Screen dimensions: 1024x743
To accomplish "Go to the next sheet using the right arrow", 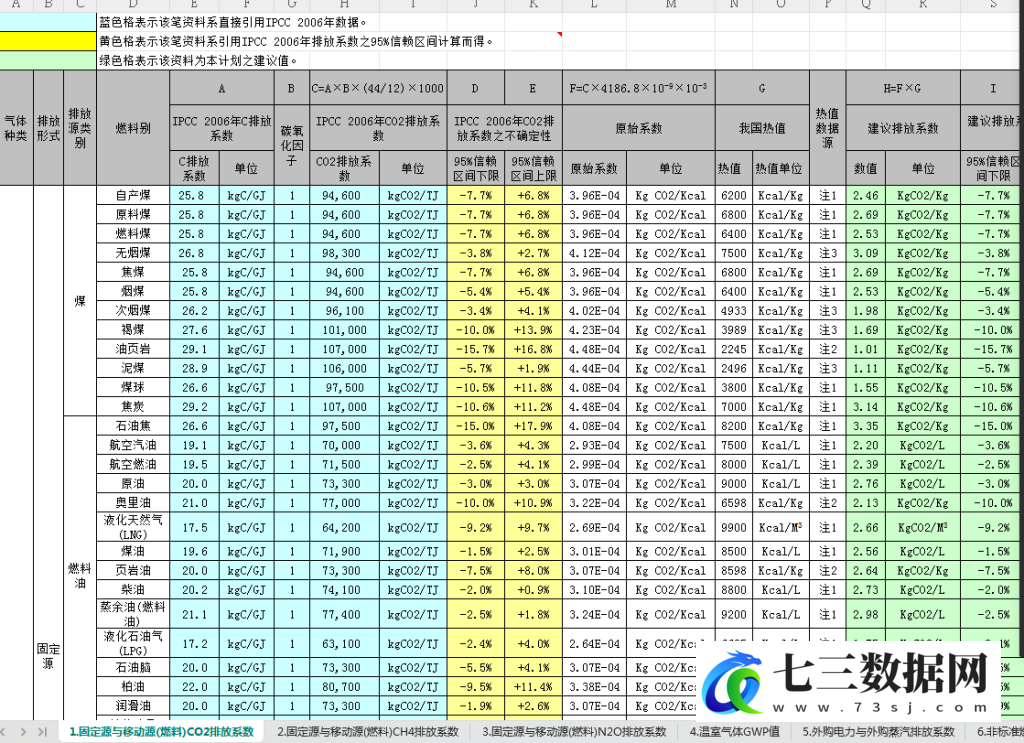I will click(24, 732).
